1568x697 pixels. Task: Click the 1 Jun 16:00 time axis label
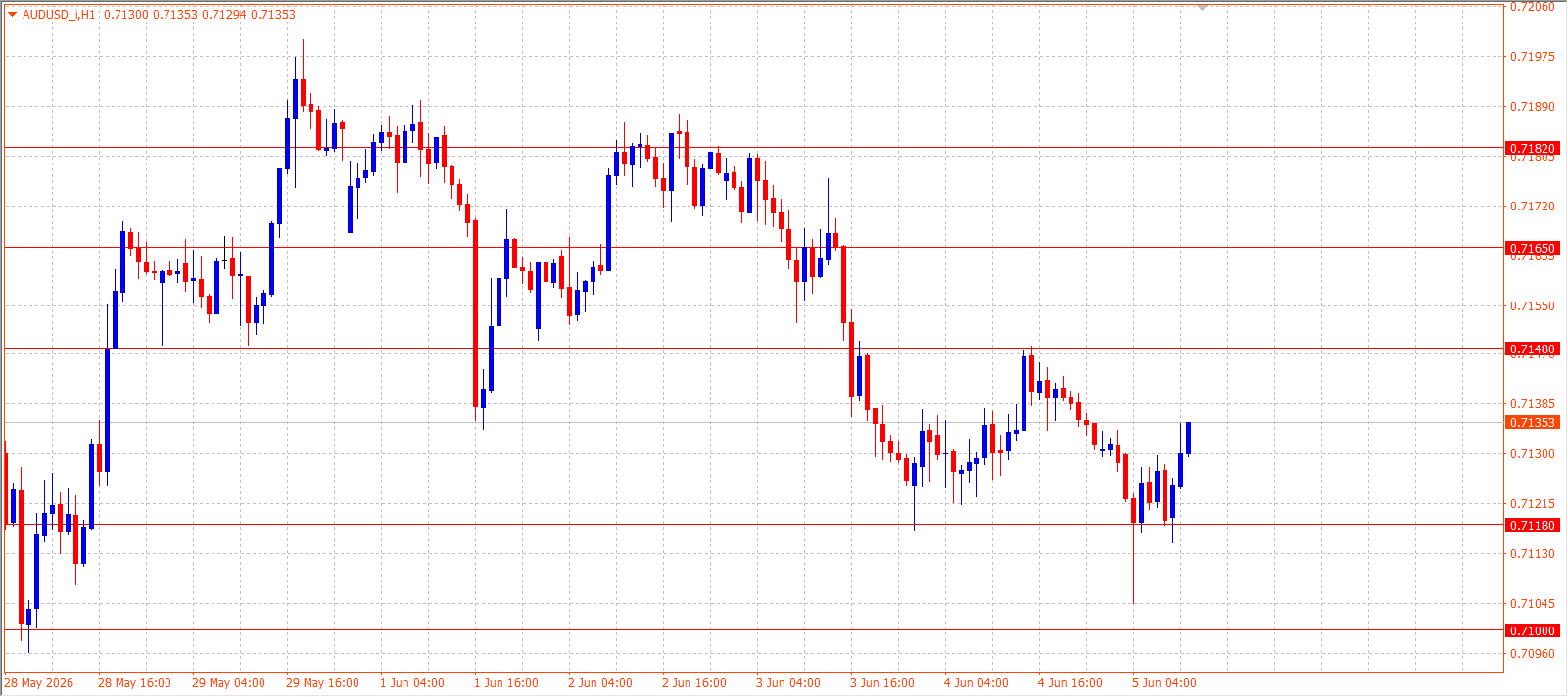click(x=506, y=683)
